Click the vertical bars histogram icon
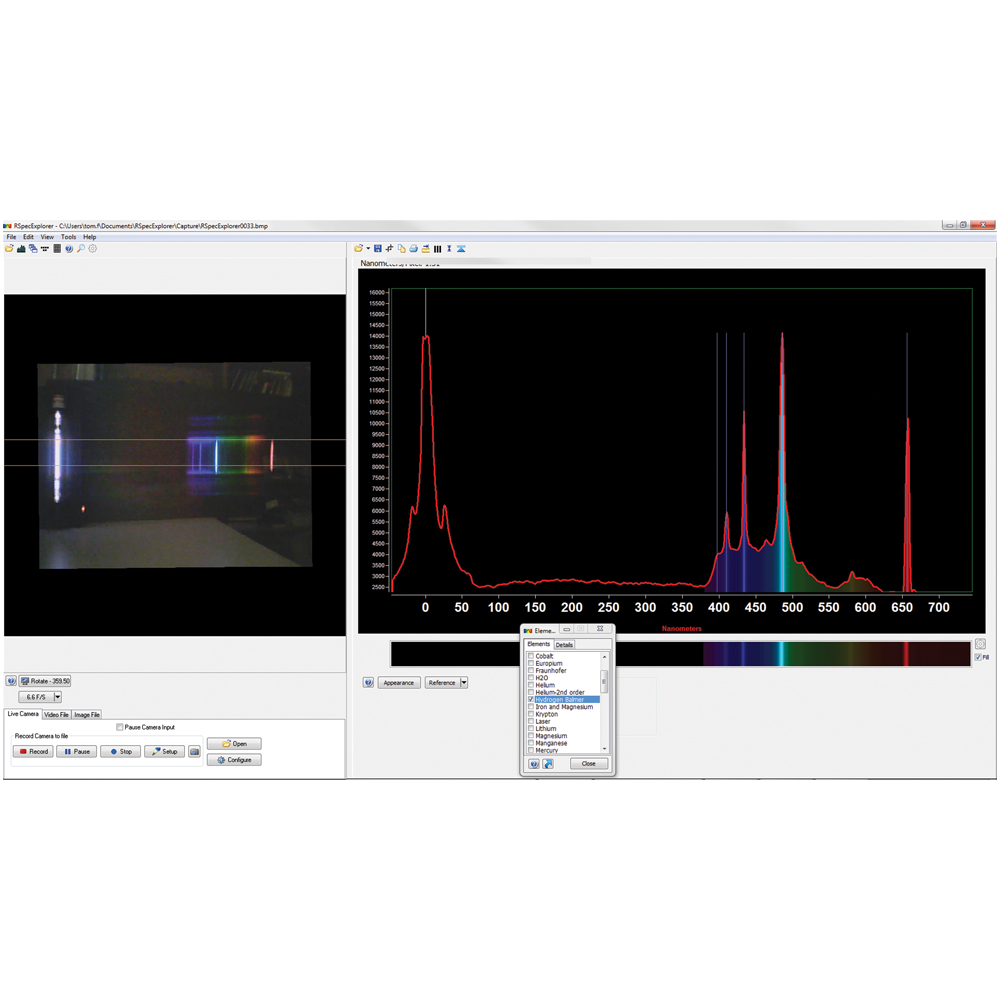 pos(437,248)
